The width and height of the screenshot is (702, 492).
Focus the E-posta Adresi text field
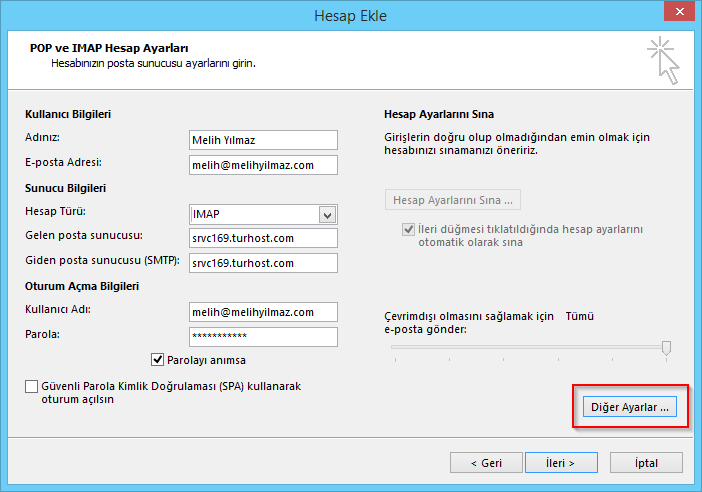(262, 165)
